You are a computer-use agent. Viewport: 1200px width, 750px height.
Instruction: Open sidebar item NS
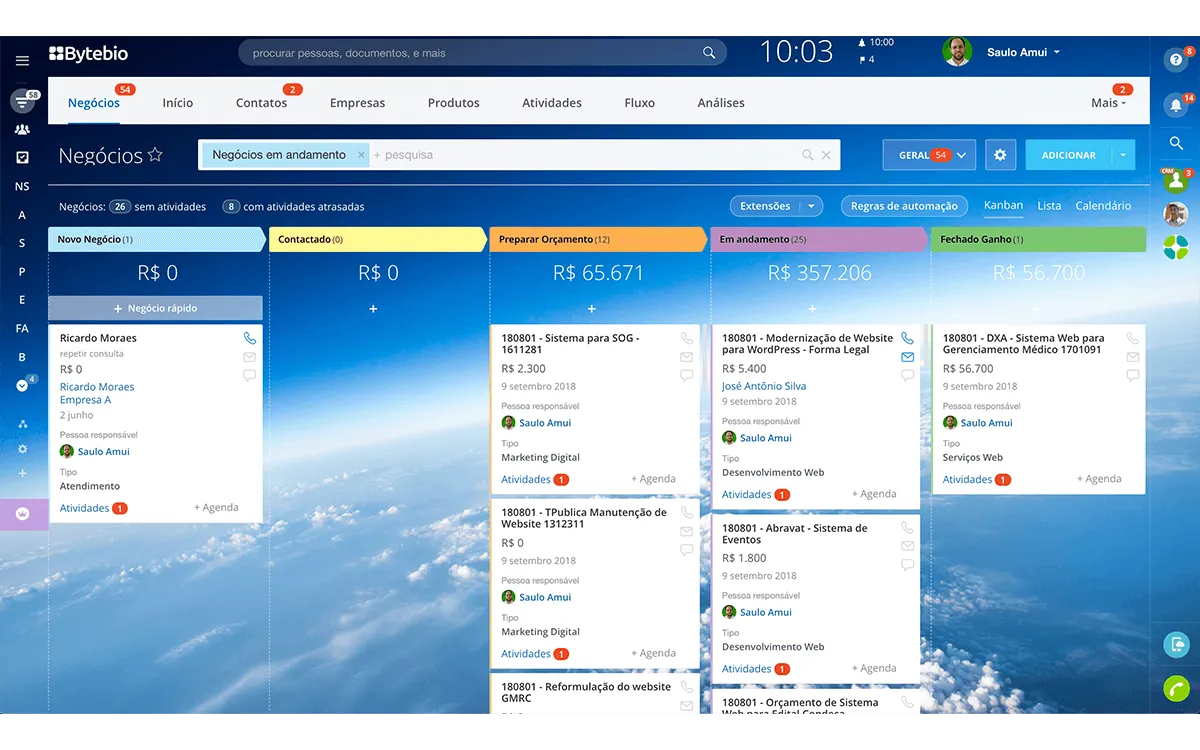[22, 186]
